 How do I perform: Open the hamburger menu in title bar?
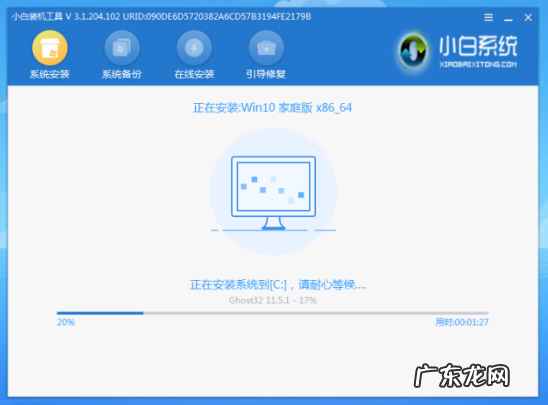coord(489,17)
